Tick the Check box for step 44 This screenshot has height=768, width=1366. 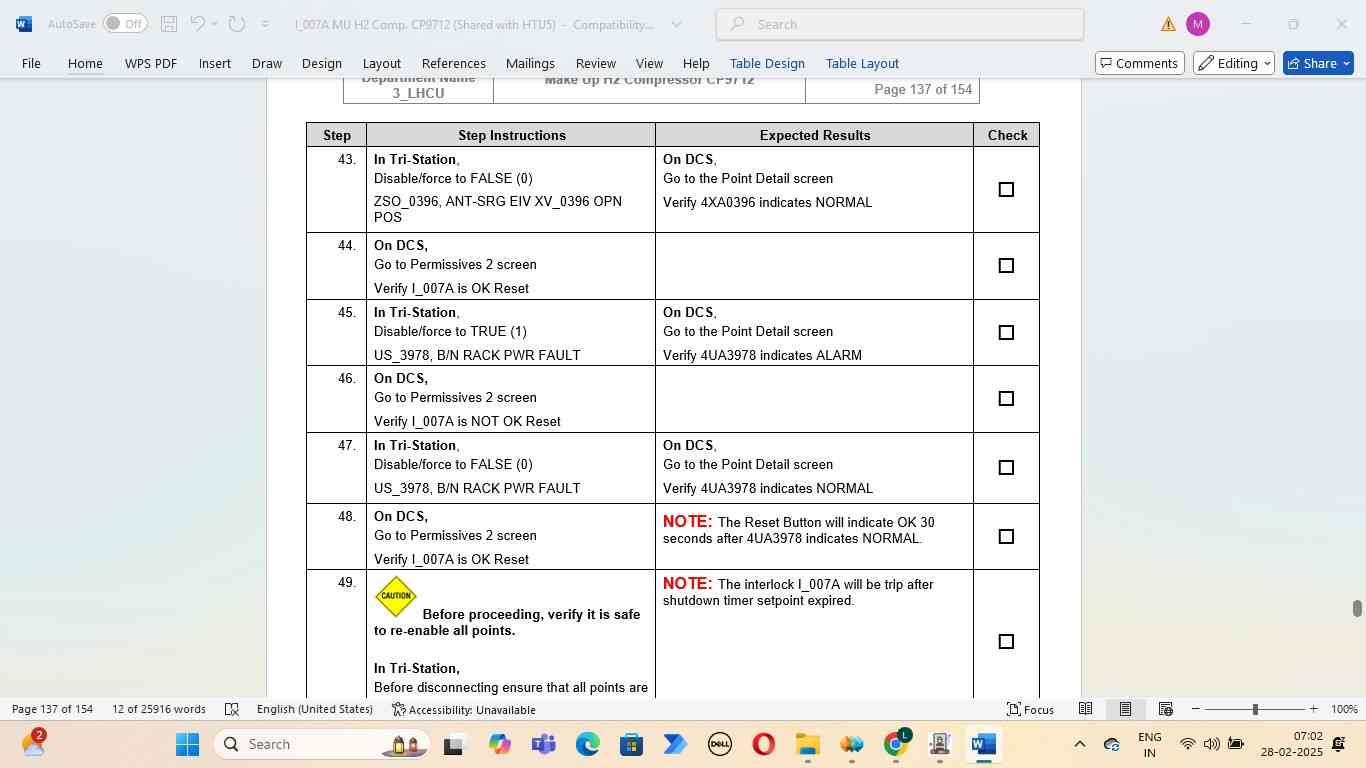1006,265
